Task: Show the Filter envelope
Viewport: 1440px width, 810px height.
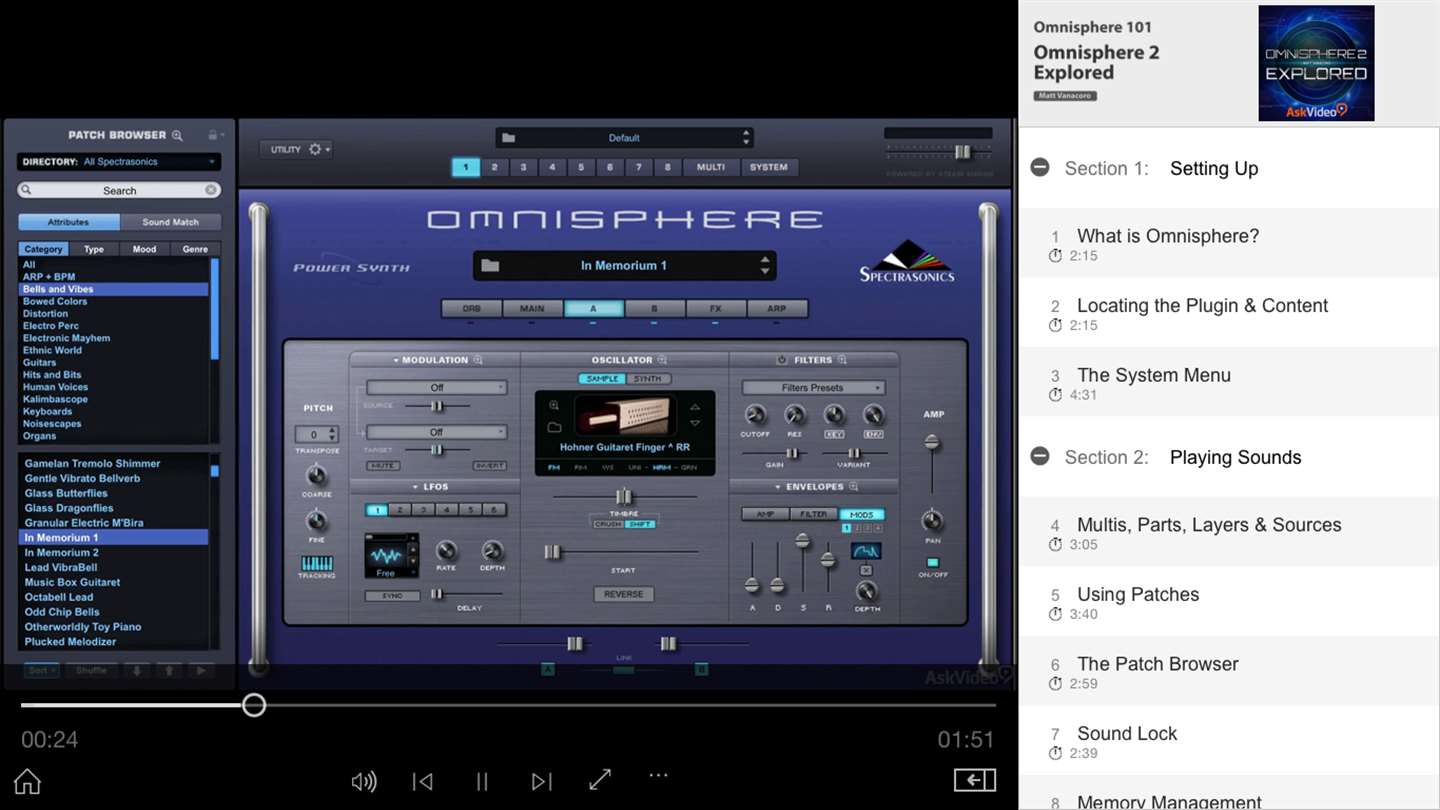Action: point(814,514)
